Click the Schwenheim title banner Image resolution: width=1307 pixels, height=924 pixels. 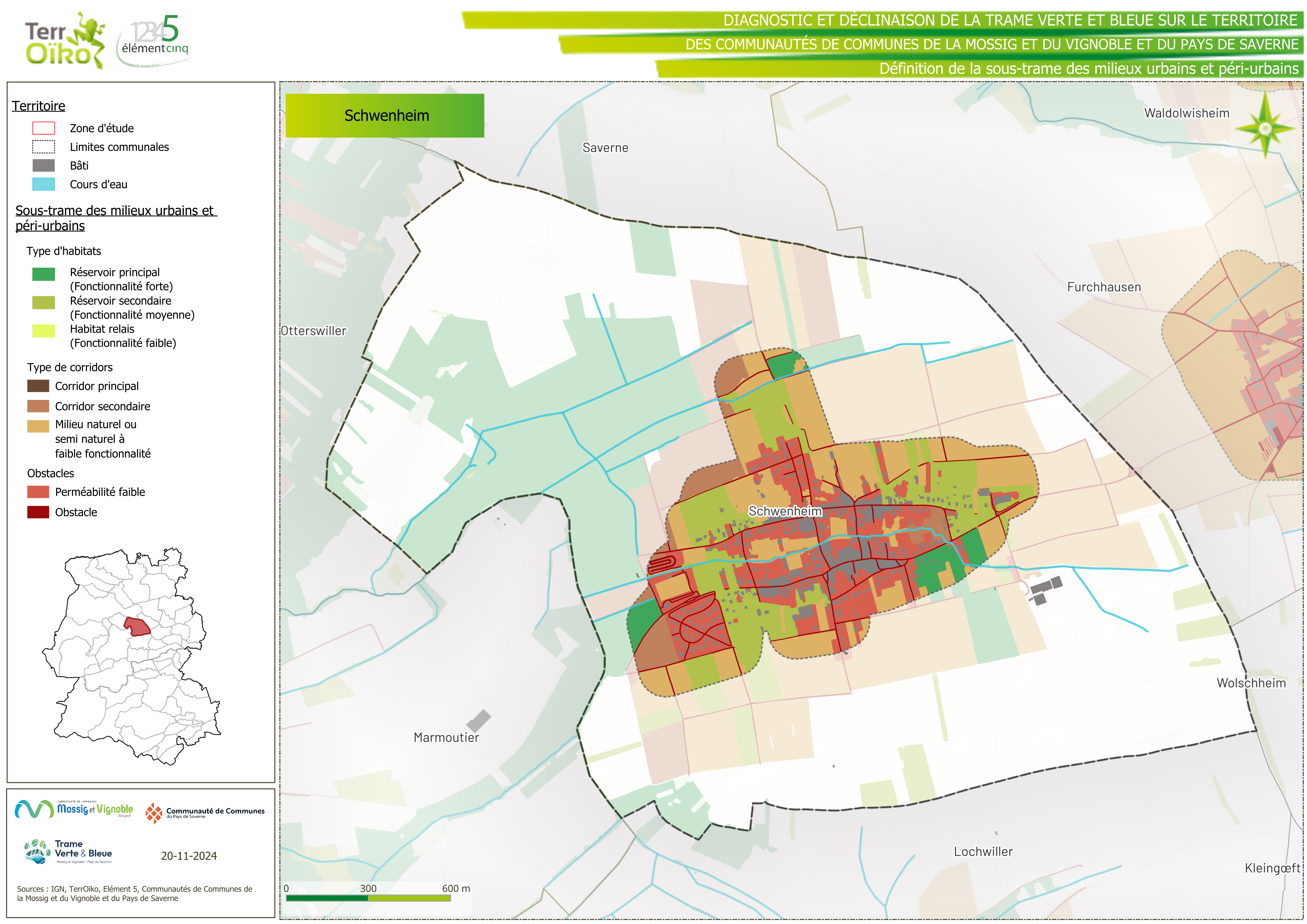tap(385, 116)
